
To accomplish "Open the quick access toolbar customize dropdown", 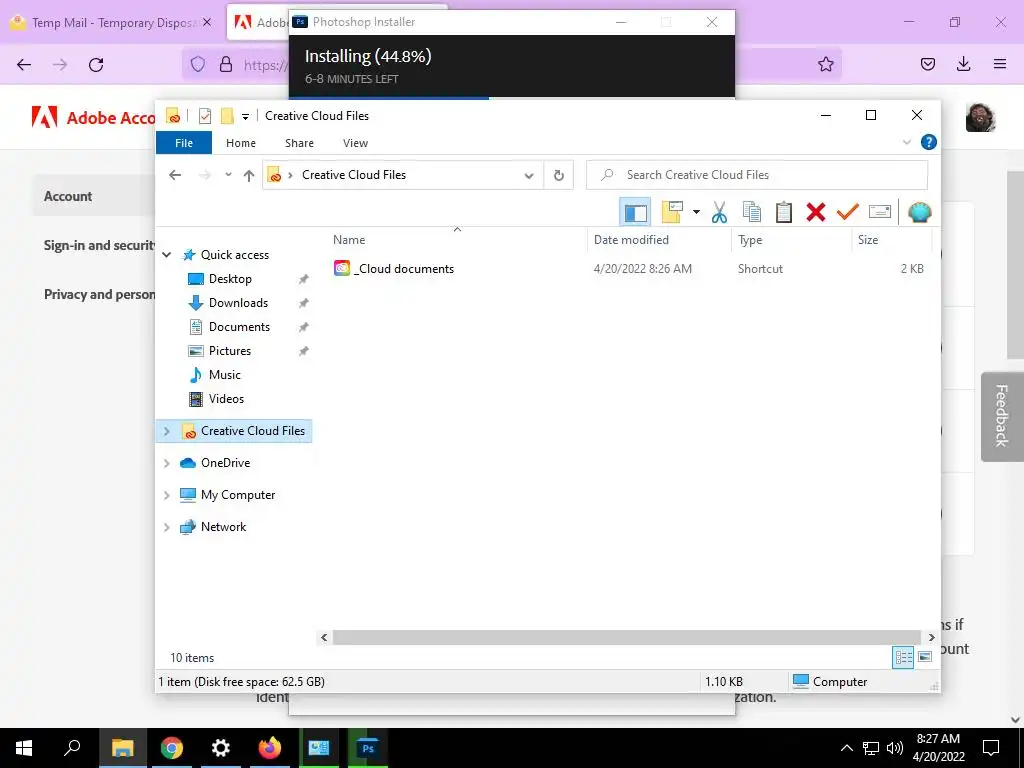I will [246, 116].
